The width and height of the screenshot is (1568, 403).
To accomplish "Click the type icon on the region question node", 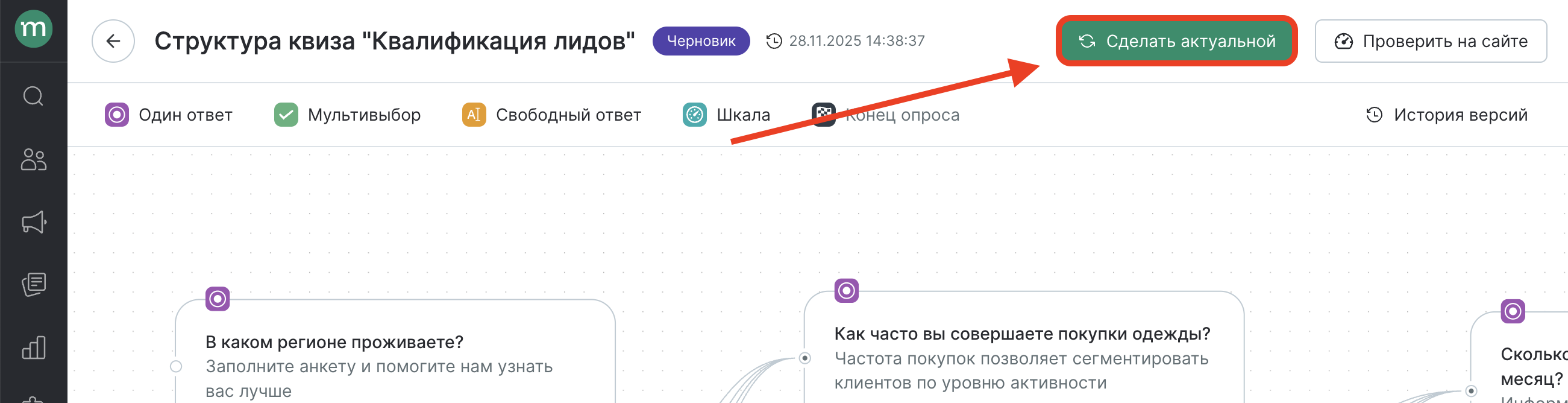I will [218, 299].
